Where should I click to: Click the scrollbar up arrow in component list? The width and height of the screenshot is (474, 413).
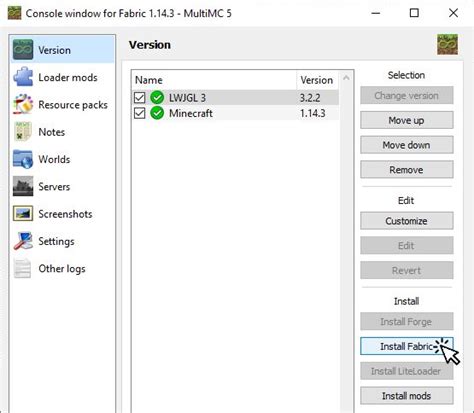point(346,78)
